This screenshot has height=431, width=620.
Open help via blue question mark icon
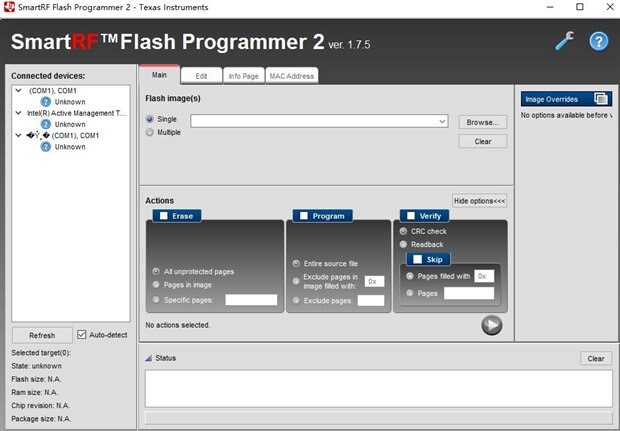[599, 41]
